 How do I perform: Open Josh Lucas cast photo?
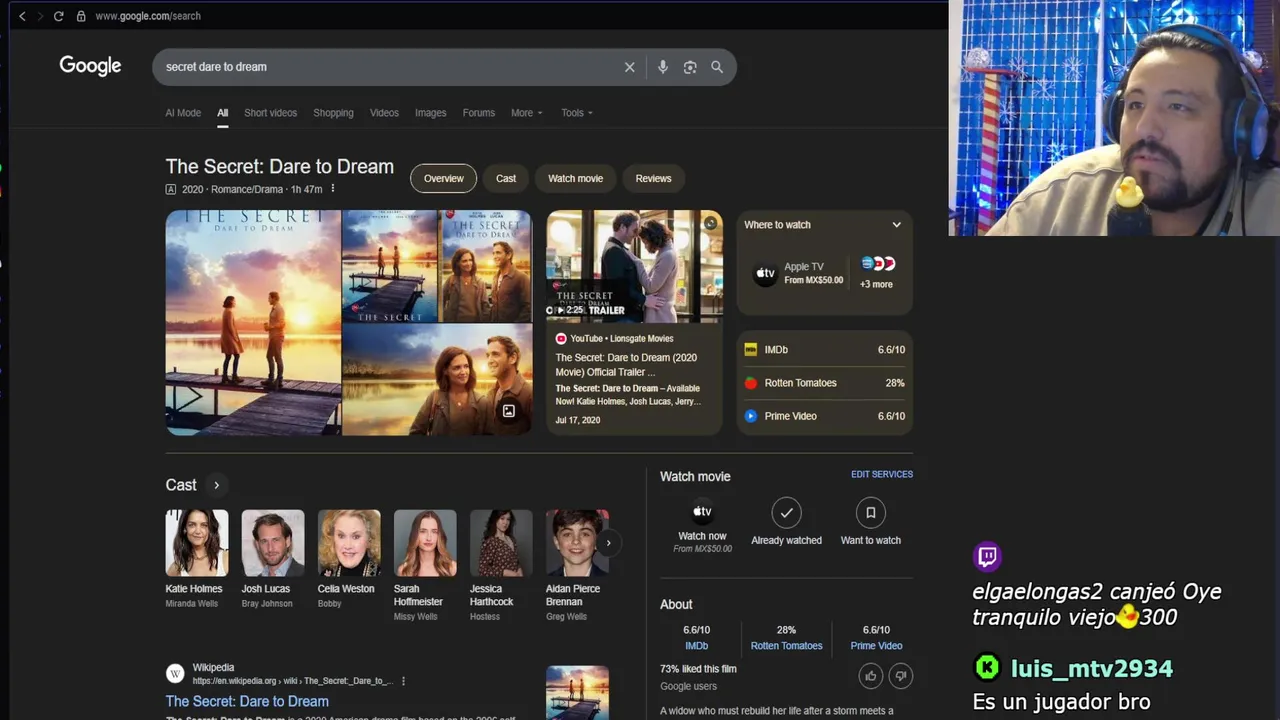273,543
